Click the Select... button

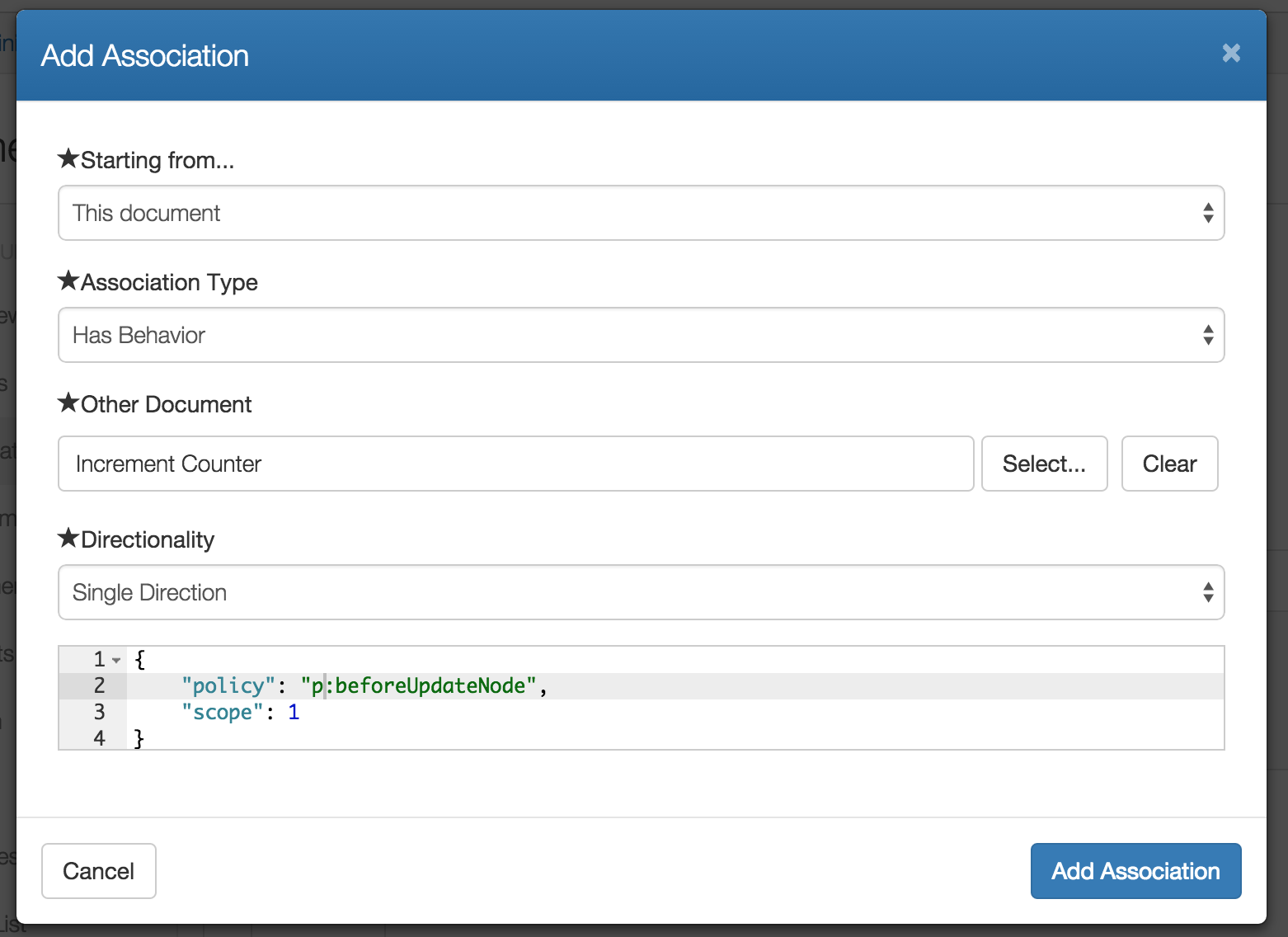coord(1044,464)
